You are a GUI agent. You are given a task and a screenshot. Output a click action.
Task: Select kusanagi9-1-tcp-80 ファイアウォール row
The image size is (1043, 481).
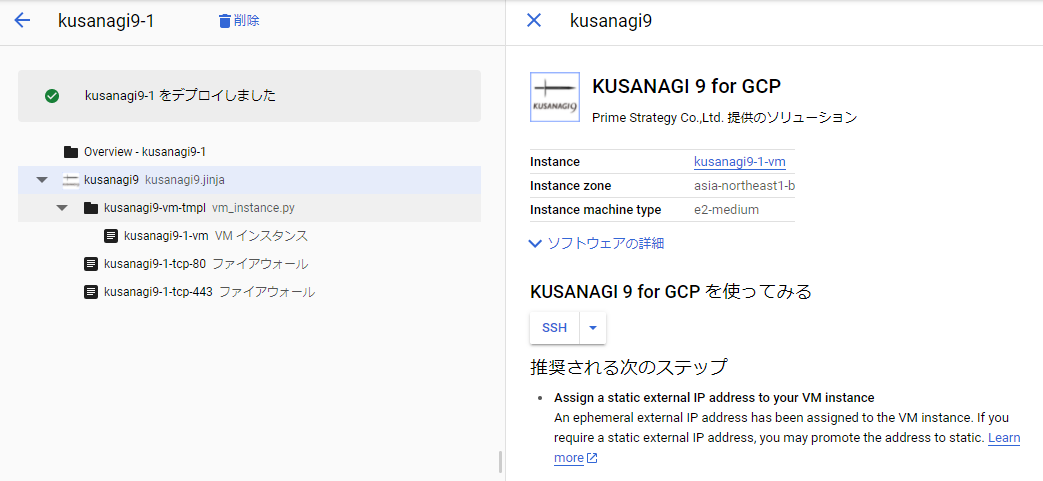249,264
